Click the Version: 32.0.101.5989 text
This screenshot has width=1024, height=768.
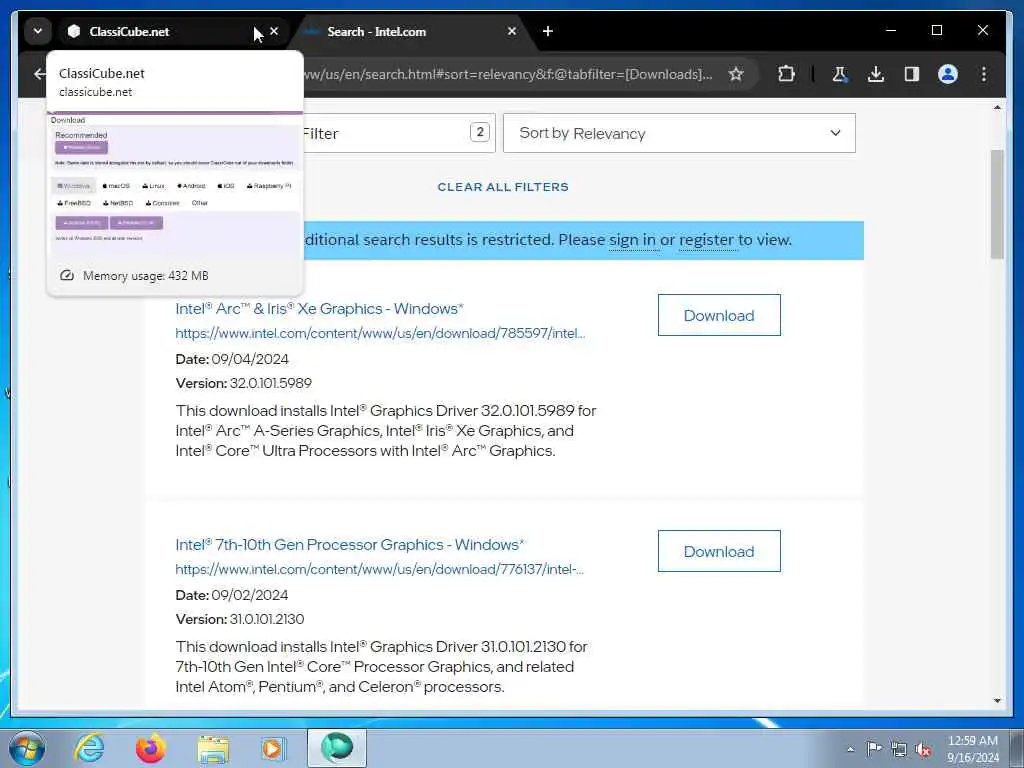click(x=244, y=383)
